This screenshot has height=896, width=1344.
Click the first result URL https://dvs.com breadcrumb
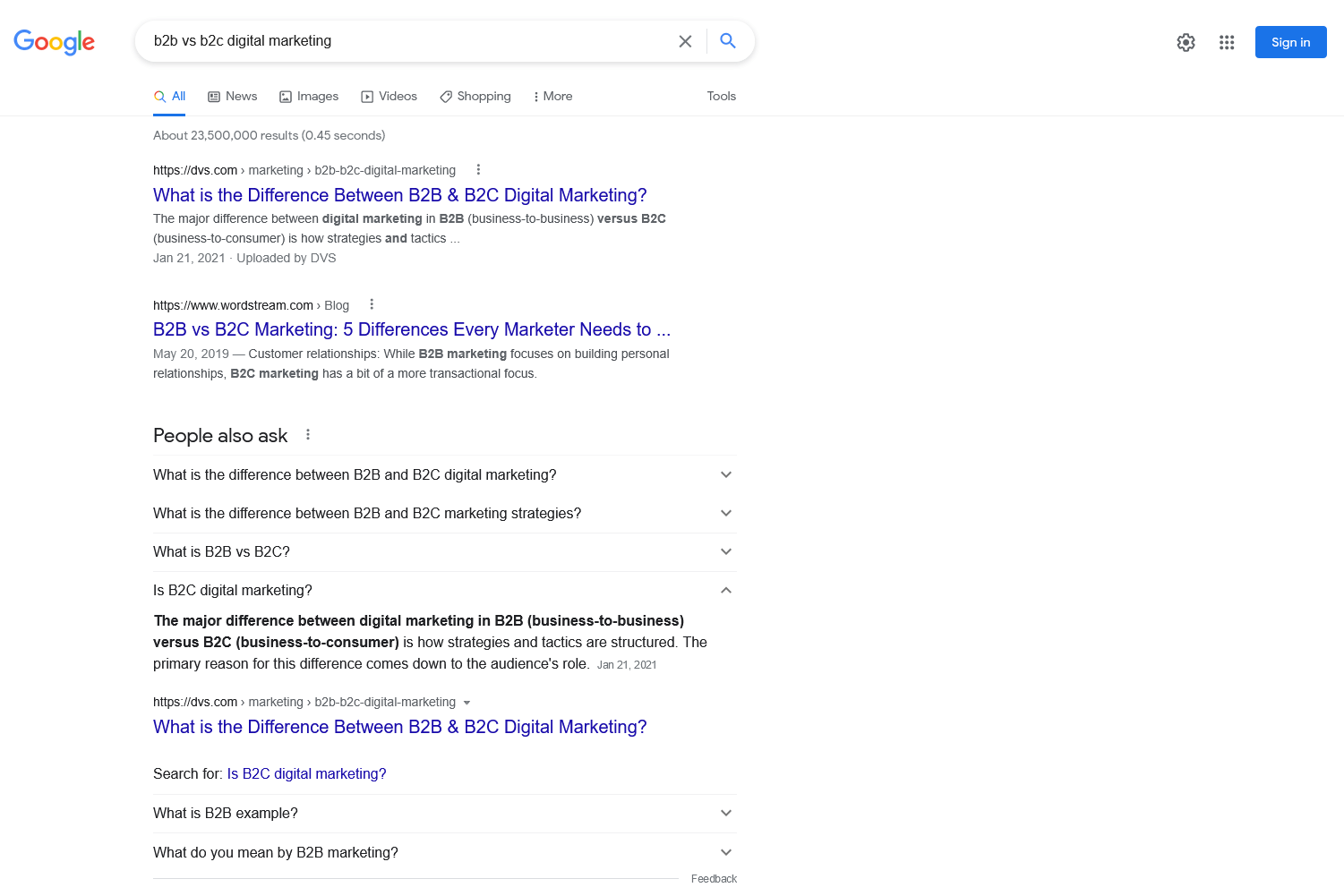click(304, 170)
